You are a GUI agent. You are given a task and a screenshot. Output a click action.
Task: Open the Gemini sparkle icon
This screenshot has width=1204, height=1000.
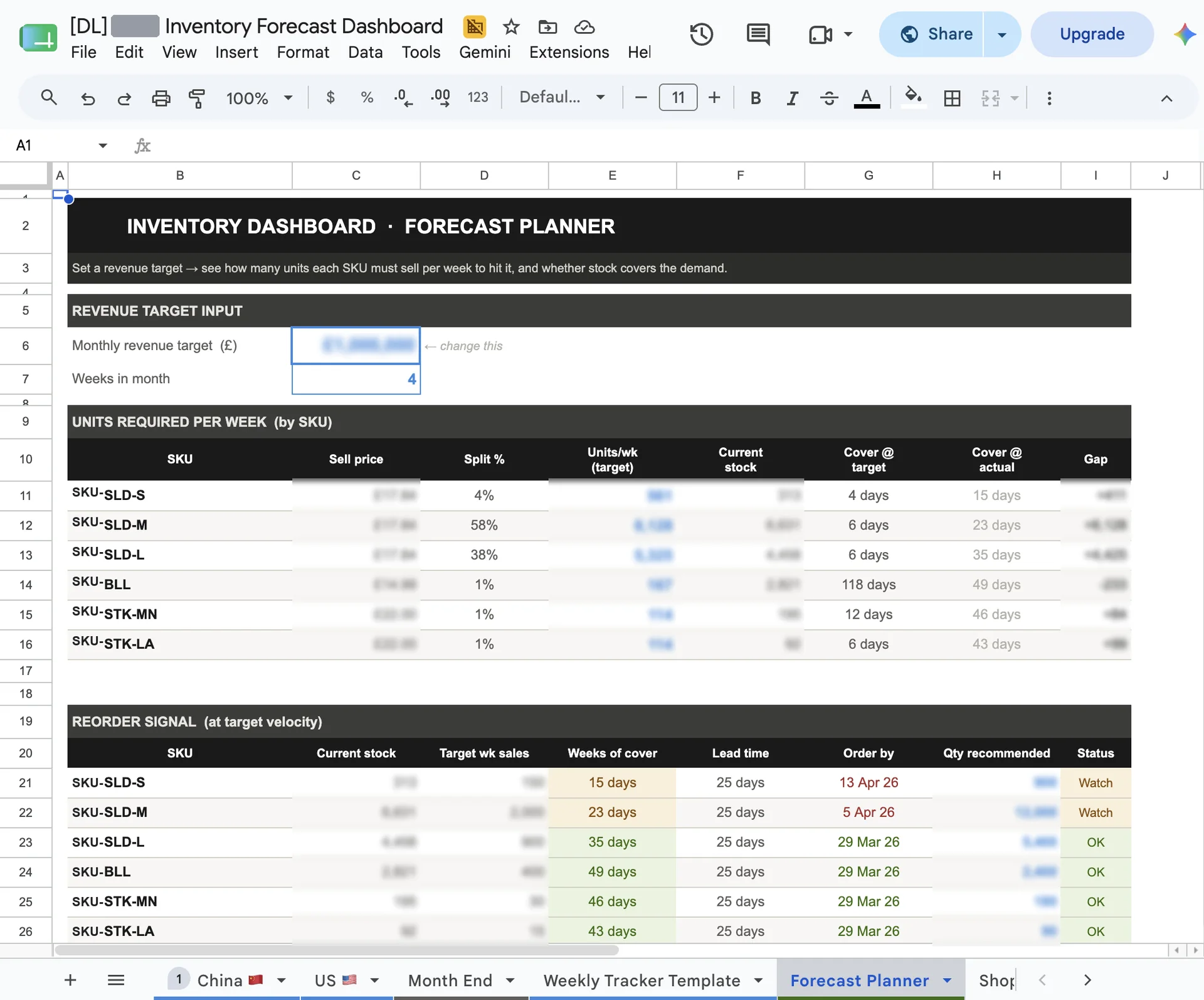coord(1185,34)
